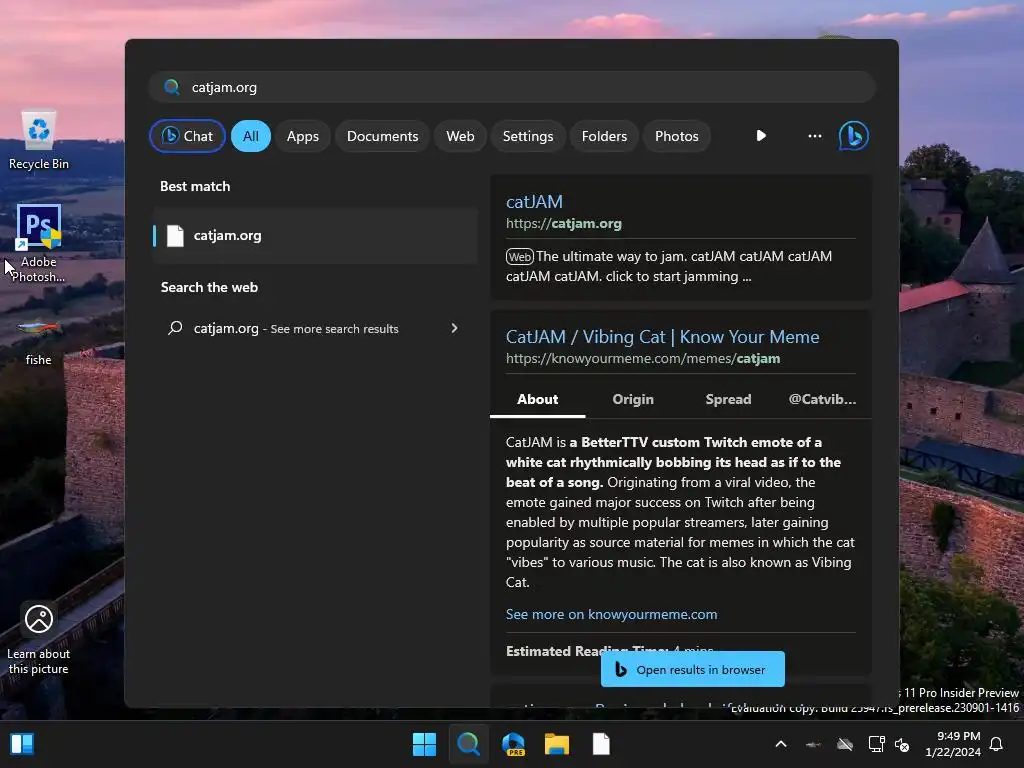This screenshot has width=1024, height=768.
Task: Filter results by Folders
Action: [604, 136]
